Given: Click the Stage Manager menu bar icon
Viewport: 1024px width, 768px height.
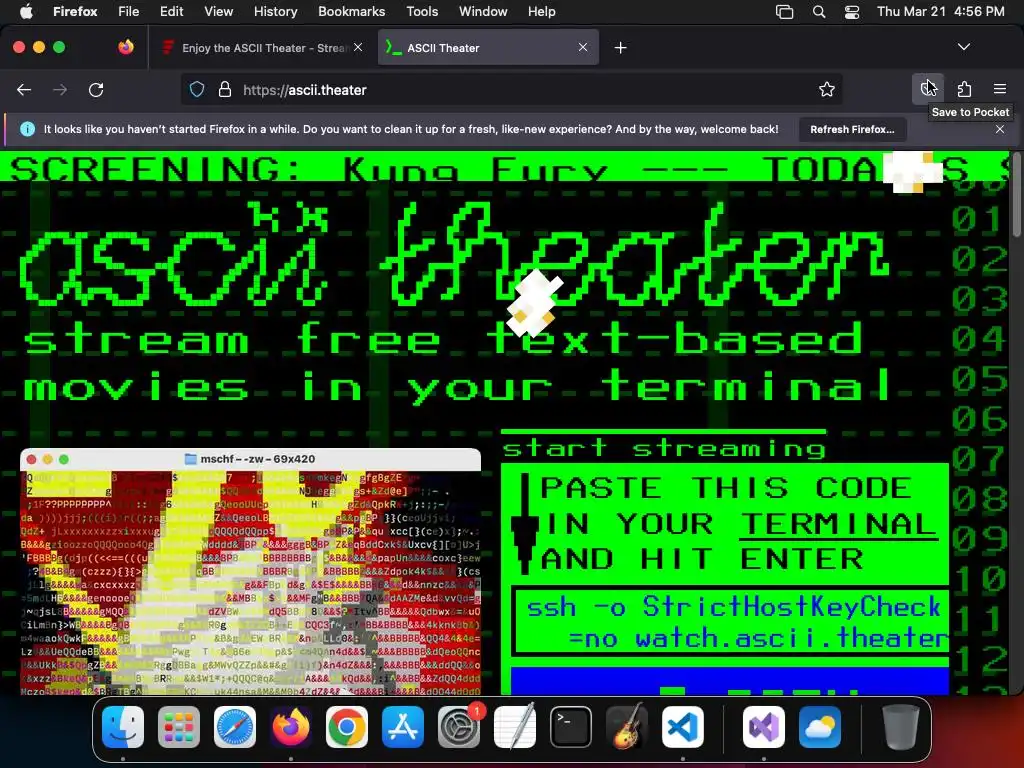Looking at the screenshot, I should point(784,12).
